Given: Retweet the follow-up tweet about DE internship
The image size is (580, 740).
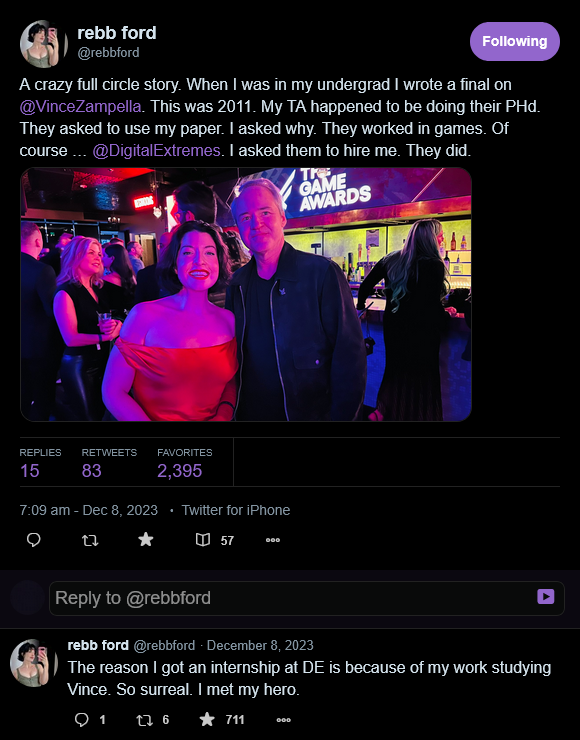Looking at the screenshot, I should [144, 720].
